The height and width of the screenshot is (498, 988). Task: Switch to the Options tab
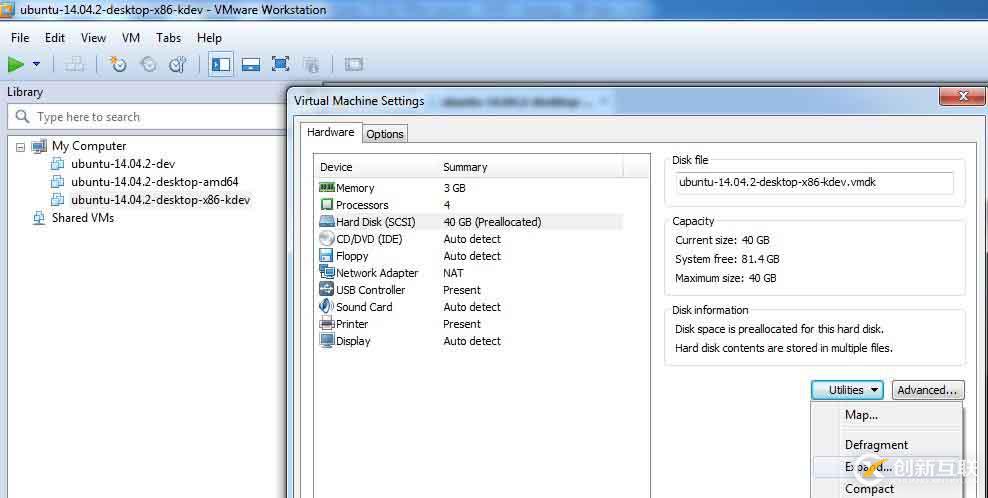tap(385, 134)
